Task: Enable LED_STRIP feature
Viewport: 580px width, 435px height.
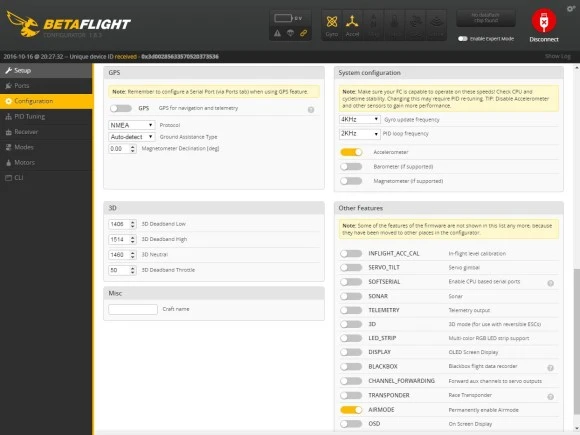Action: [351, 338]
